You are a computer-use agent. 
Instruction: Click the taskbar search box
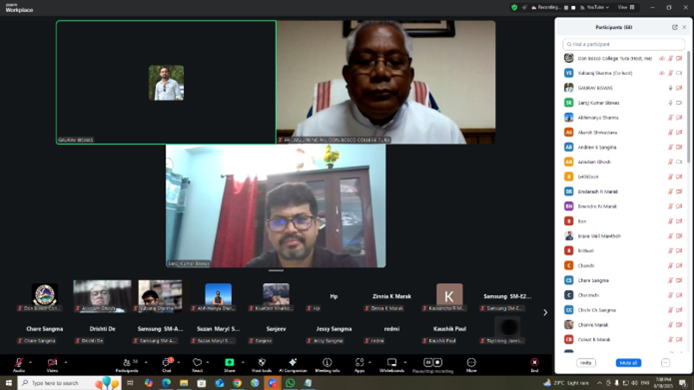69,383
